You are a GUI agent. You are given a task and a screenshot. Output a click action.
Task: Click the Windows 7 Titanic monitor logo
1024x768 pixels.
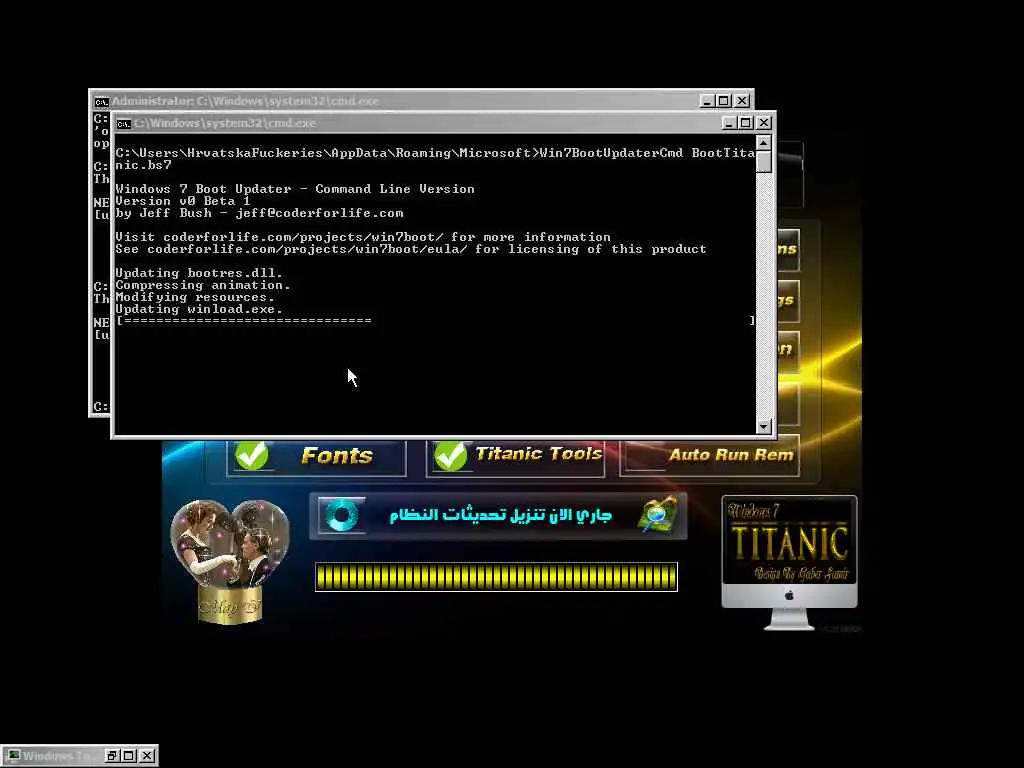[x=789, y=562]
